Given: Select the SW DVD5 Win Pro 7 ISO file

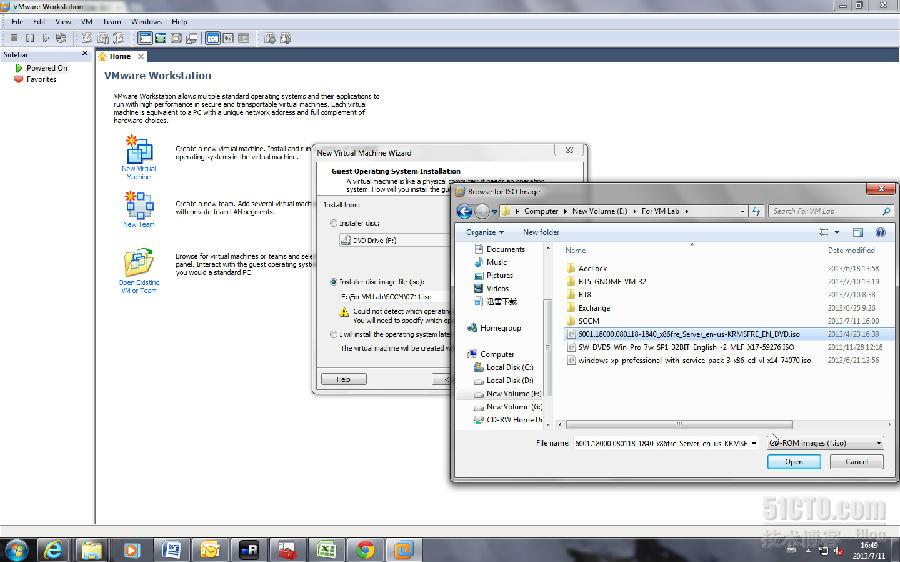Looking at the screenshot, I should [x=680, y=347].
